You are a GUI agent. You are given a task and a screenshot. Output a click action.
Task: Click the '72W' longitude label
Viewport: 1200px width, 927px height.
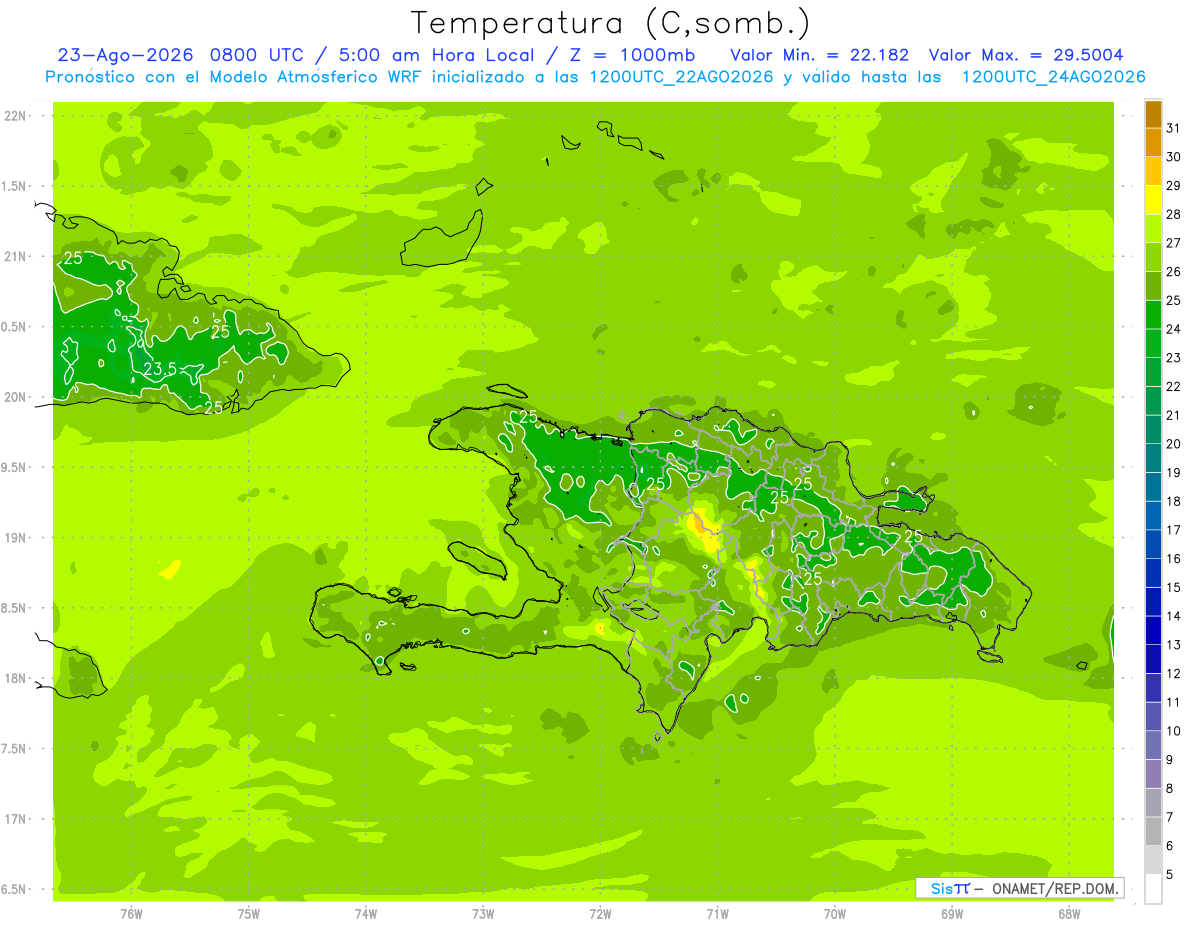(x=600, y=913)
